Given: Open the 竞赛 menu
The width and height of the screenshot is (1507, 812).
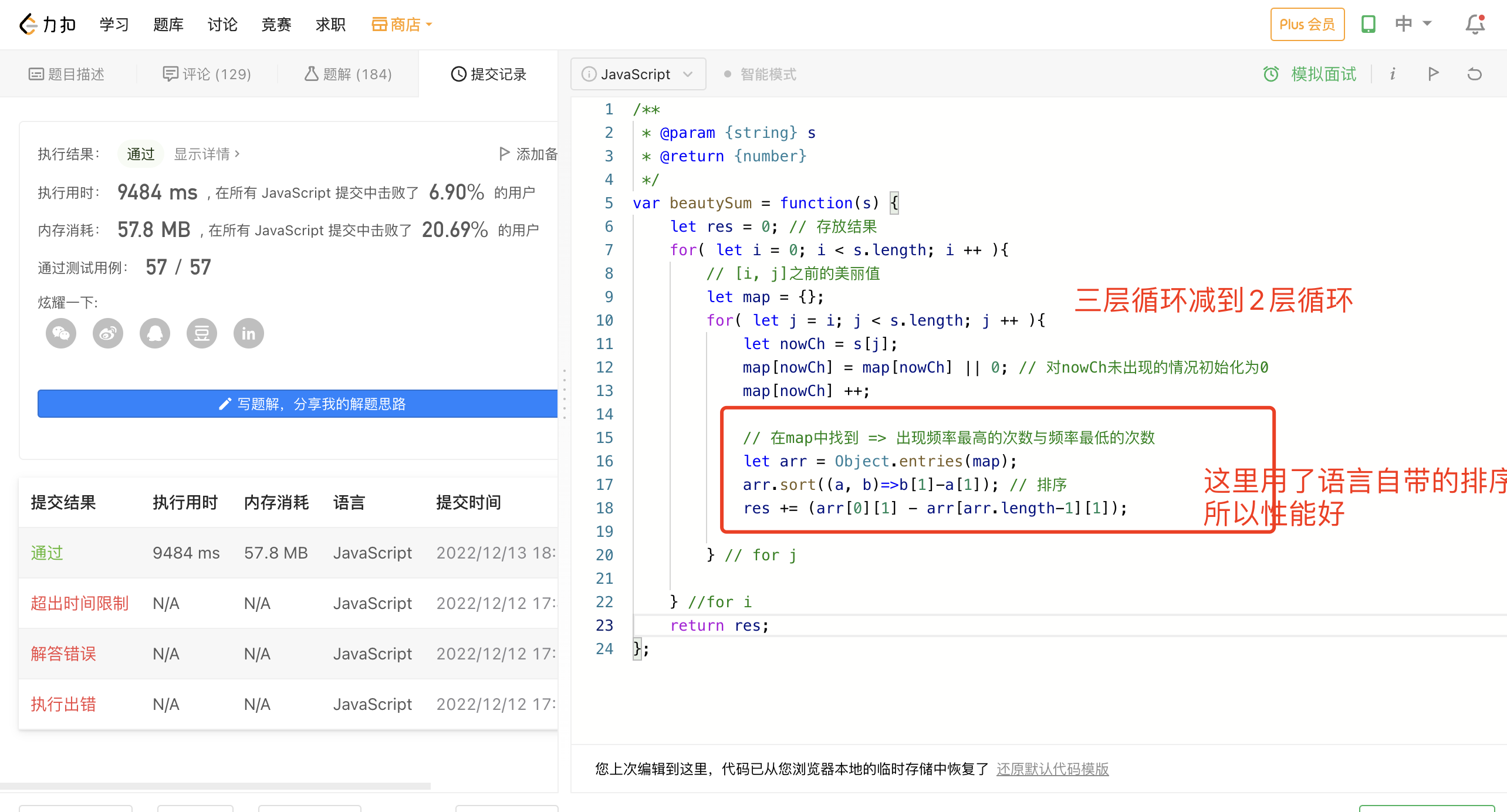Looking at the screenshot, I should coord(276,24).
